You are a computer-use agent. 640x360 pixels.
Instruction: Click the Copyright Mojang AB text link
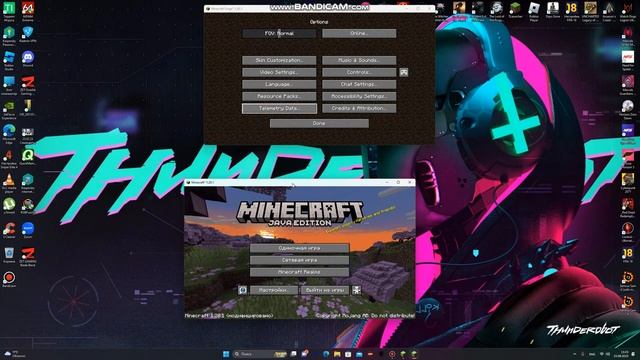click(365, 316)
